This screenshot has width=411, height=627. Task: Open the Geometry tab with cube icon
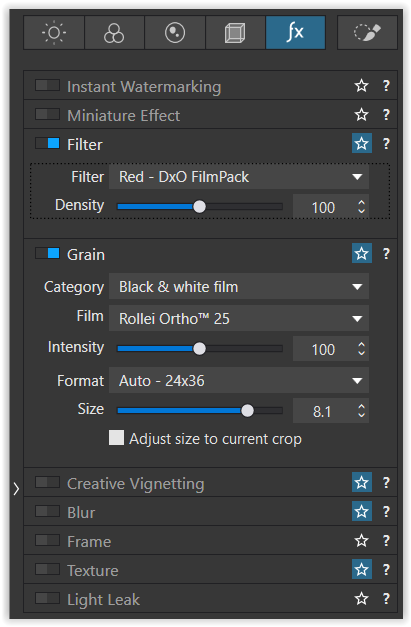coord(235,33)
